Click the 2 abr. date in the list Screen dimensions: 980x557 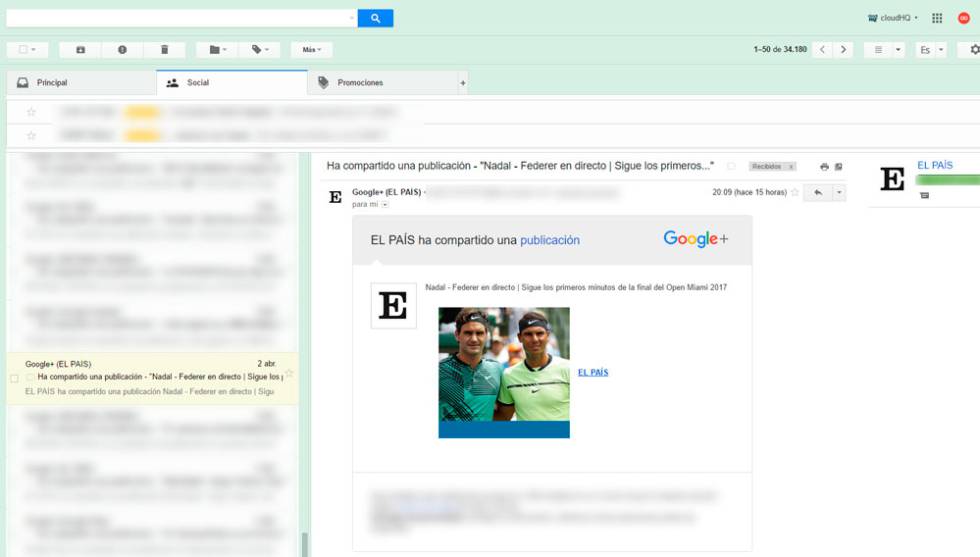(266, 363)
